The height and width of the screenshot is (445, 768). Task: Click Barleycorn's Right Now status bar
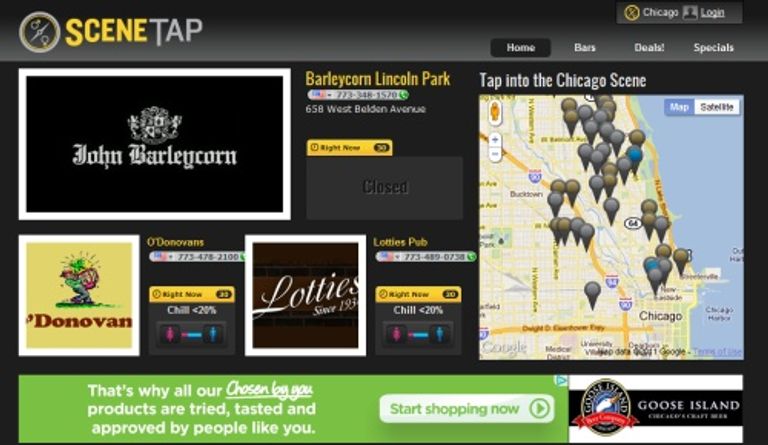click(349, 147)
